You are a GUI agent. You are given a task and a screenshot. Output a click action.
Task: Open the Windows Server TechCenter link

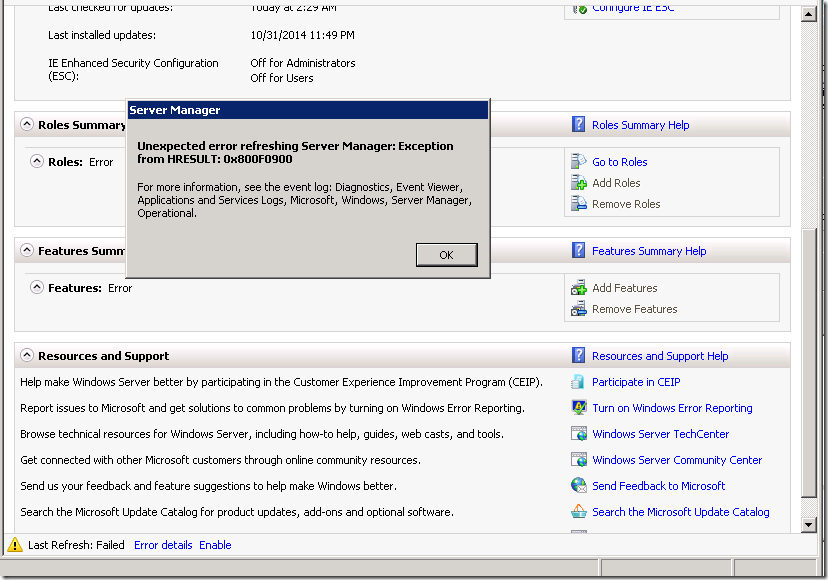coord(661,434)
